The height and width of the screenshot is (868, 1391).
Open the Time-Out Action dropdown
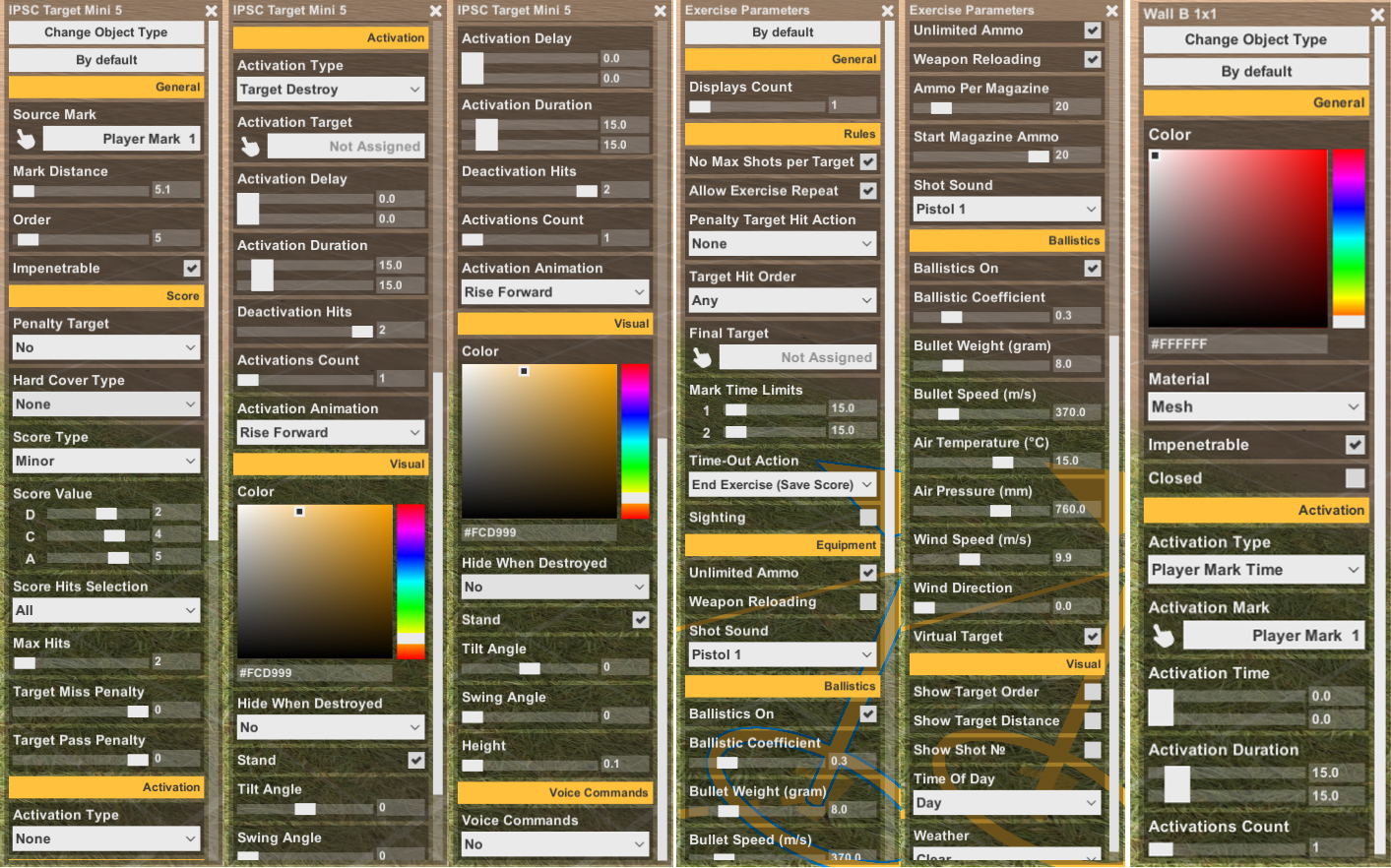pos(782,484)
